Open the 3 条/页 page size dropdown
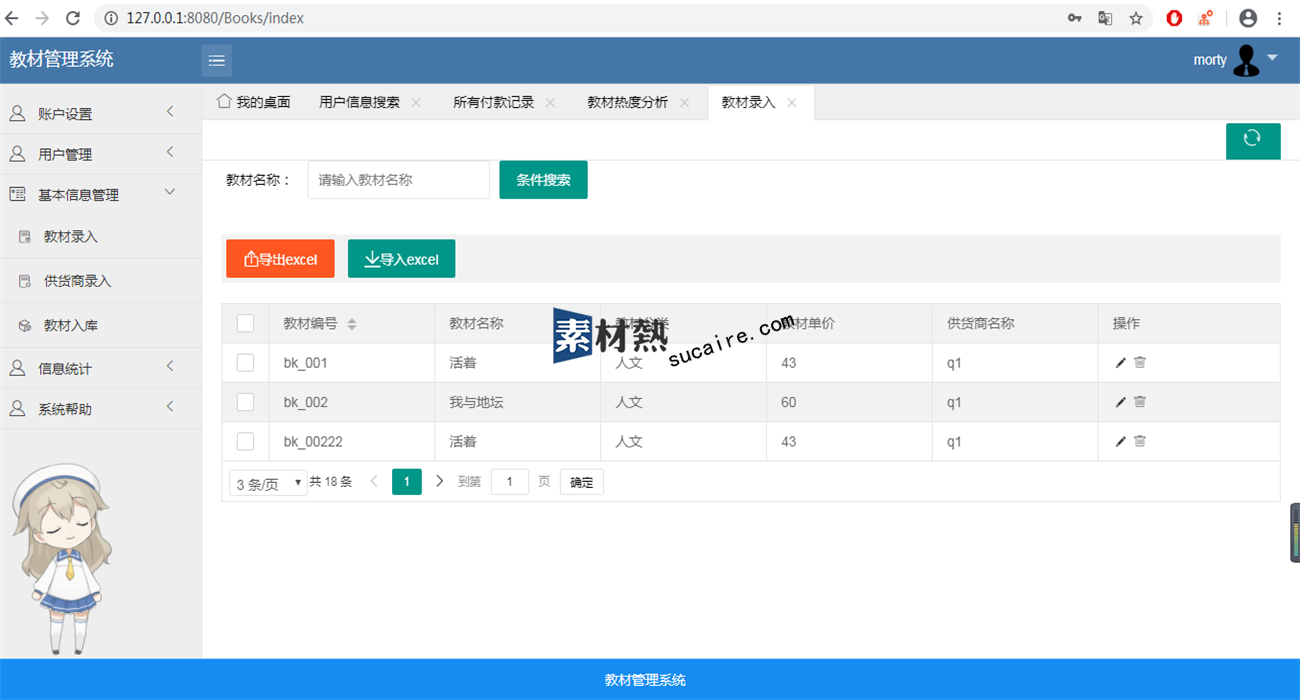The width and height of the screenshot is (1300, 700). (268, 483)
